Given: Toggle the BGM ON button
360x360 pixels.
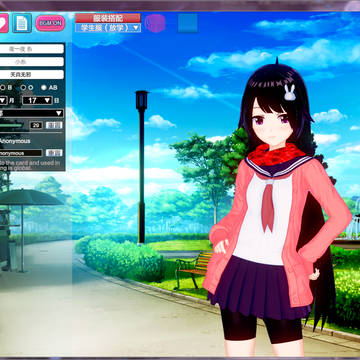Looking at the screenshot, I should [x=50, y=23].
